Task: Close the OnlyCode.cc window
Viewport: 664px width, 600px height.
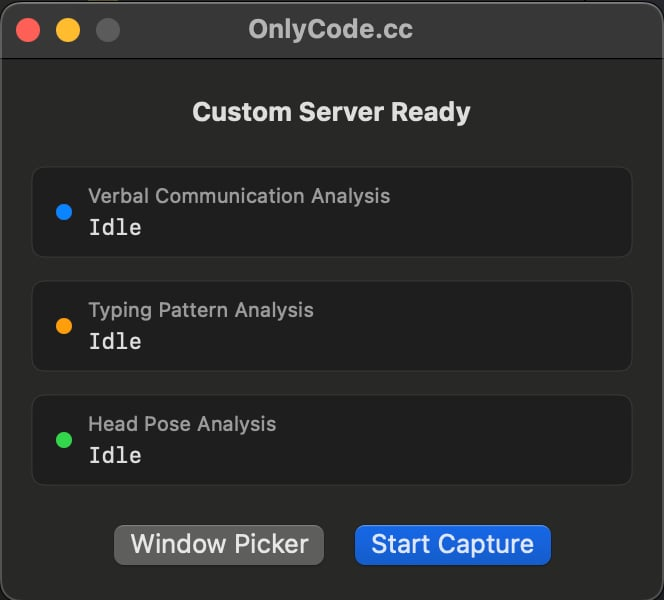Action: pos(28,30)
